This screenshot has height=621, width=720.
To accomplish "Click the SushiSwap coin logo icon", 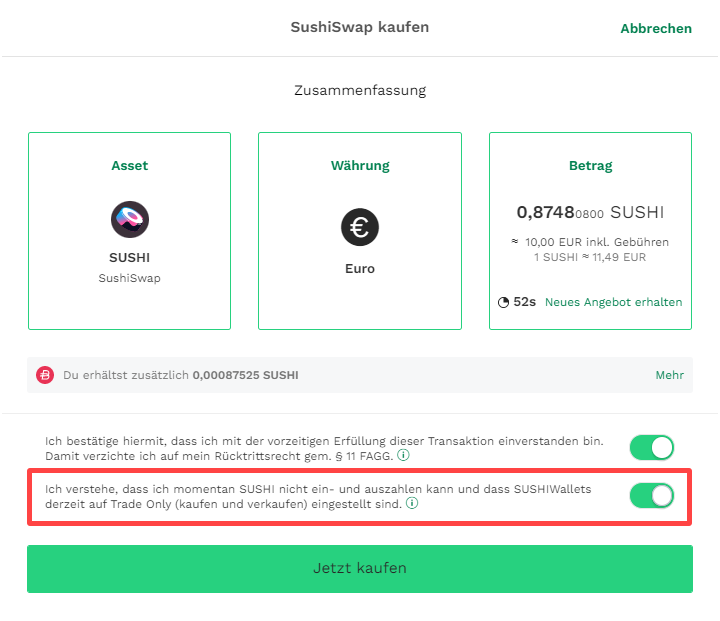I will tap(129, 219).
